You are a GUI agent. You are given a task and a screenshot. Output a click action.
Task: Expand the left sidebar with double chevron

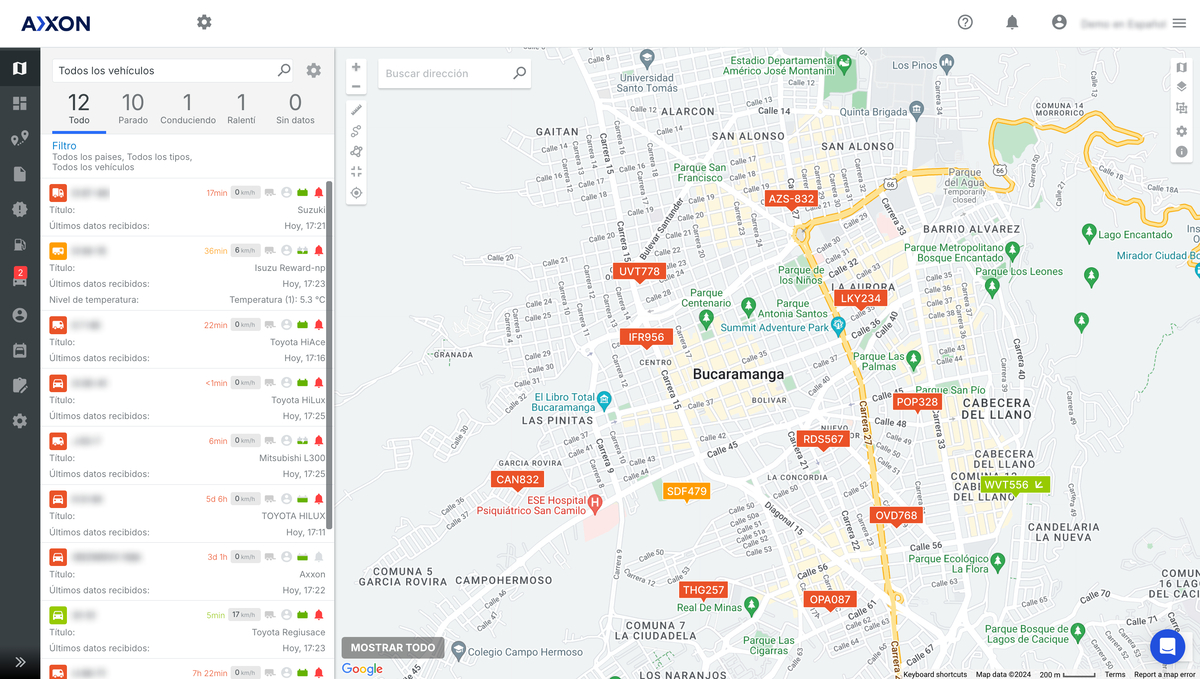click(x=20, y=661)
